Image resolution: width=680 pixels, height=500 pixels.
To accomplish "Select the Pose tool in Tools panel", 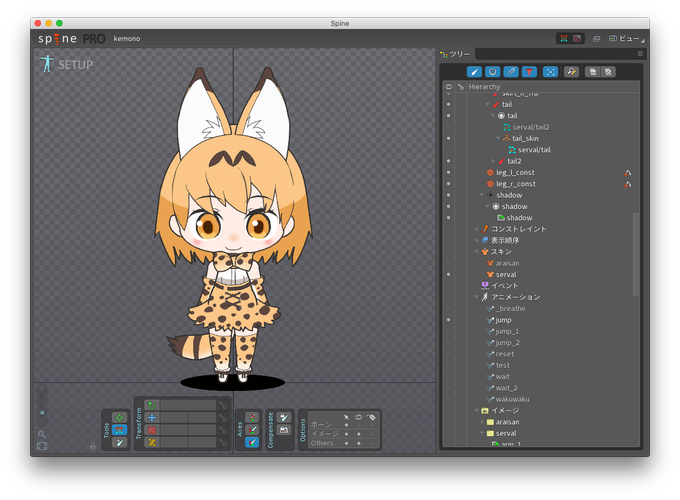I will click(119, 417).
